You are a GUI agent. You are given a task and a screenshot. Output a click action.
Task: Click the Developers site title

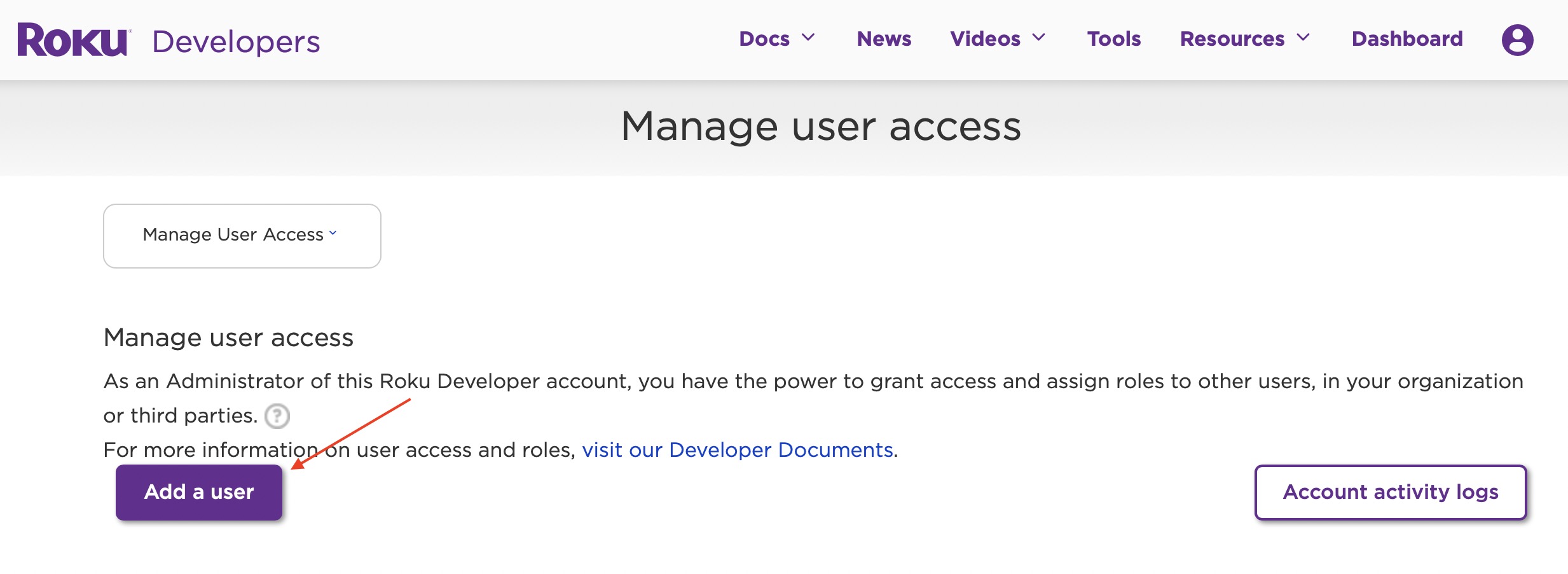tap(236, 42)
